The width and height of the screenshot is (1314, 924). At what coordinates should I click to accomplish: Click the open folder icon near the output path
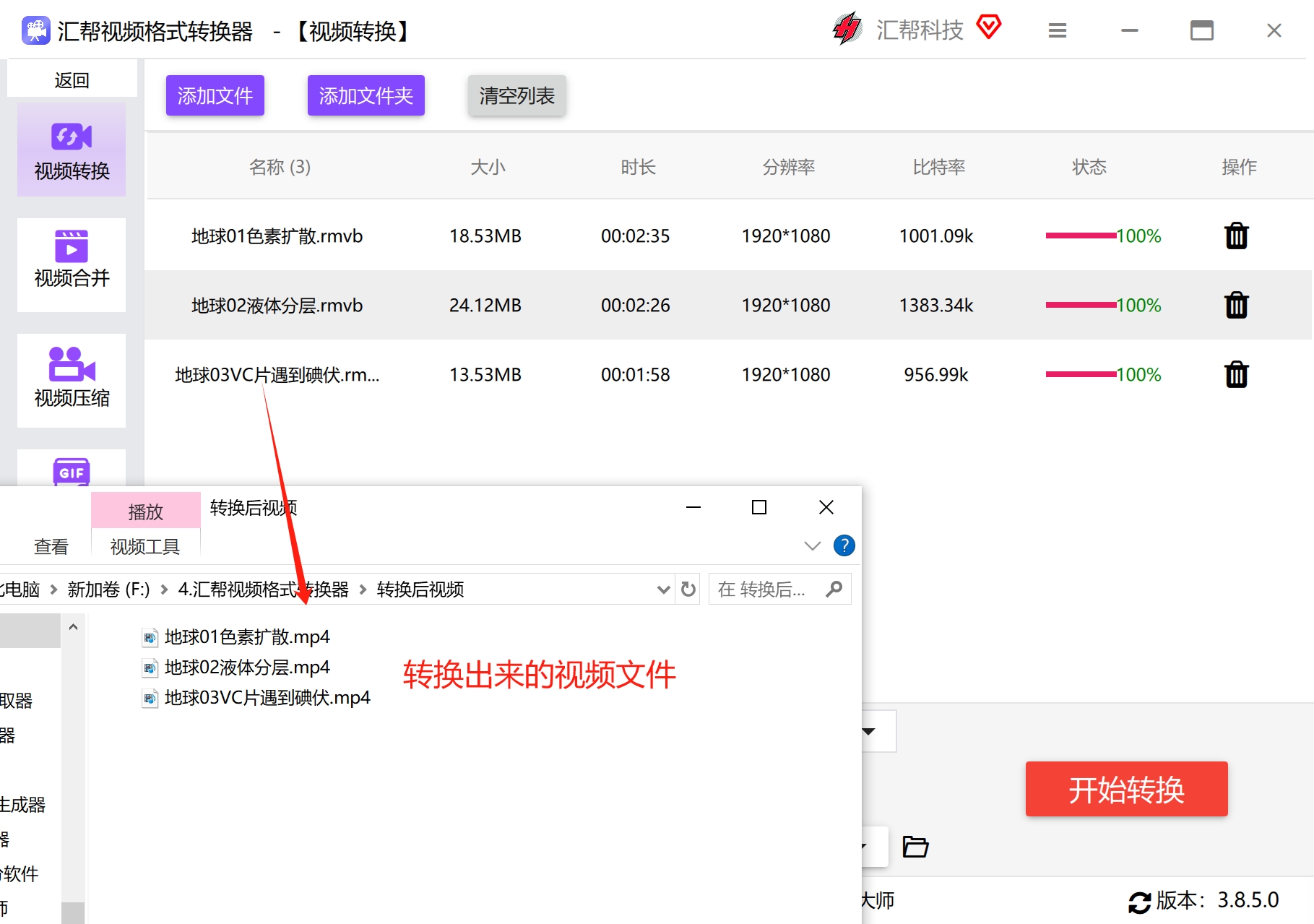[915, 846]
